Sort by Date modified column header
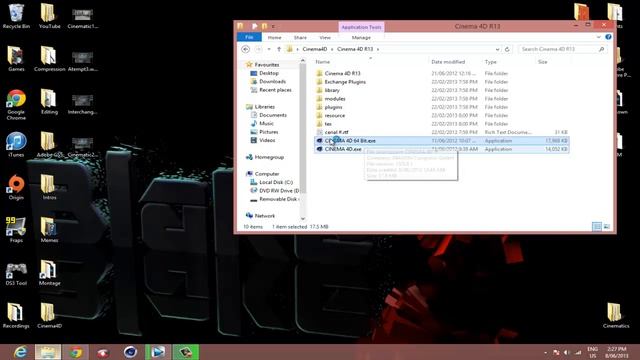Image resolution: width=640 pixels, height=360 pixels. tap(456, 62)
